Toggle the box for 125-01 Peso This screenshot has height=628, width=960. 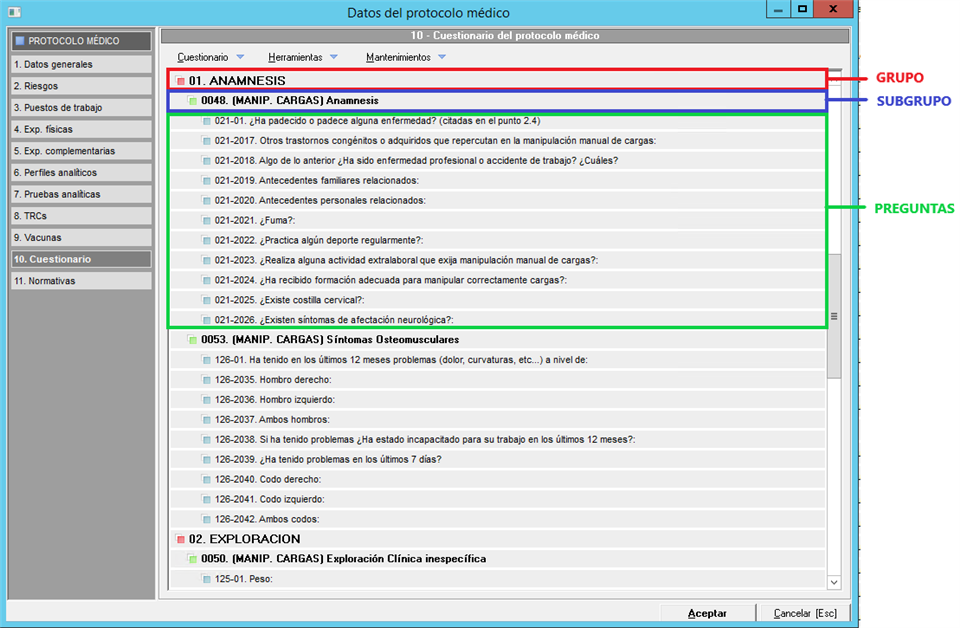point(207,579)
